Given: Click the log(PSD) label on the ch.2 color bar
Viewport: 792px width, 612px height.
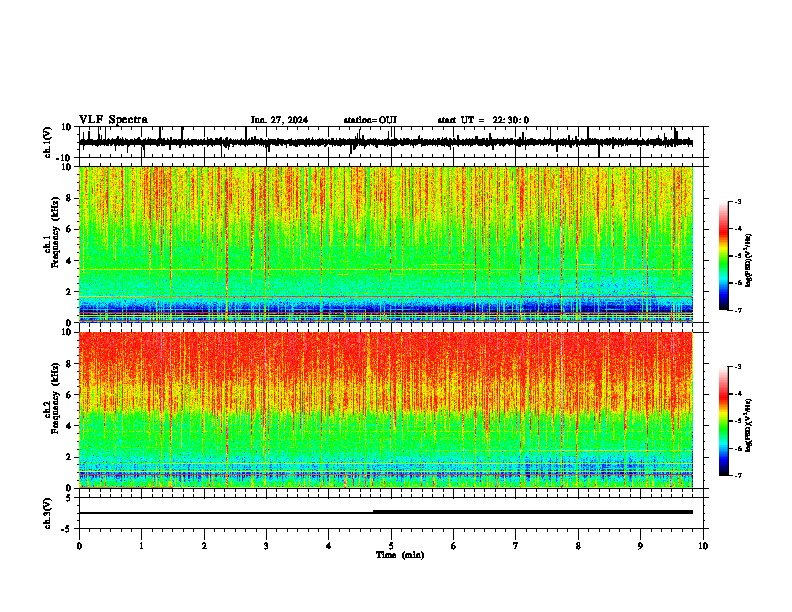Looking at the screenshot, I should [x=750, y=426].
